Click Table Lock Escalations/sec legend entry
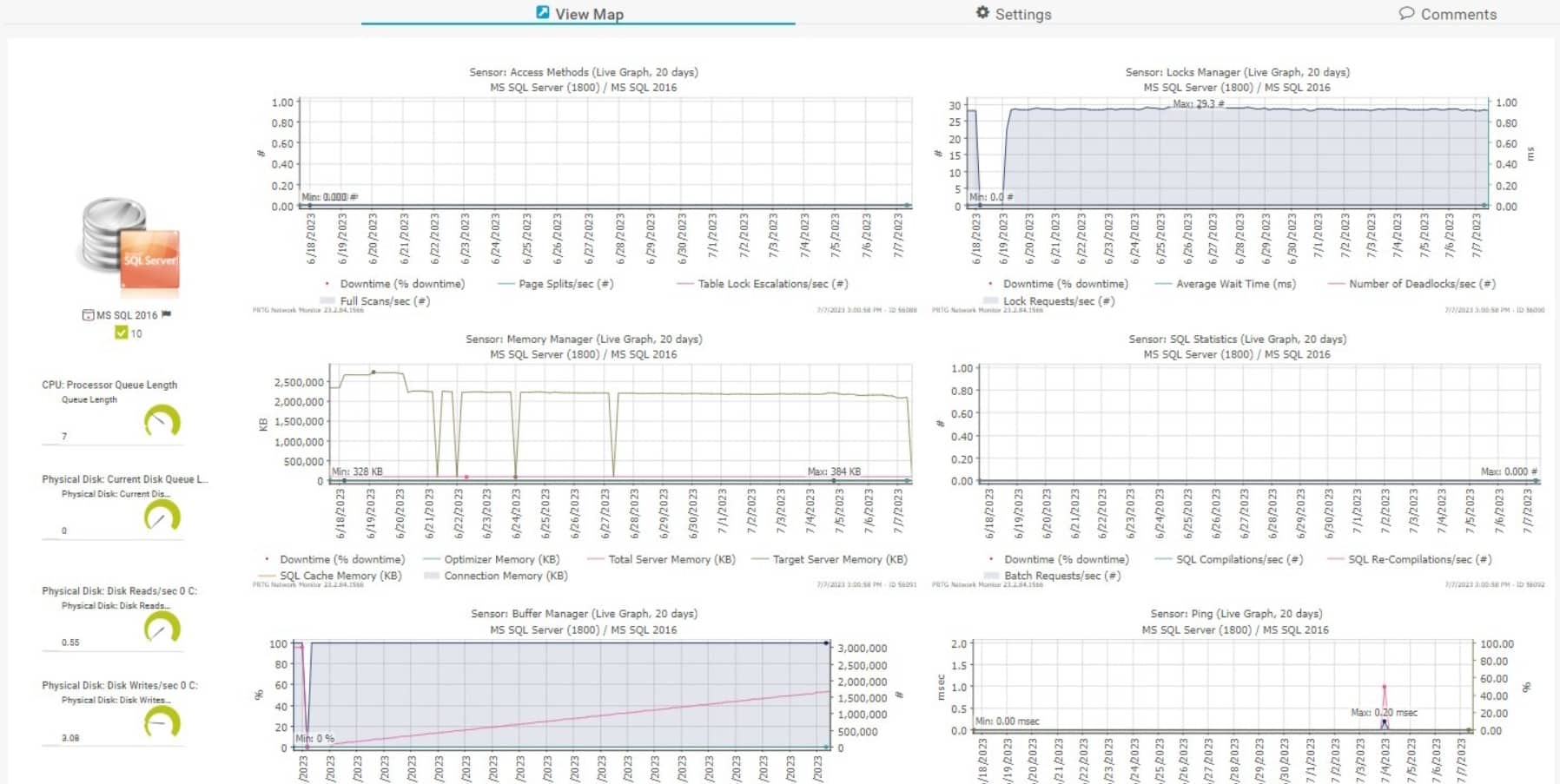The image size is (1560, 784). click(x=763, y=284)
